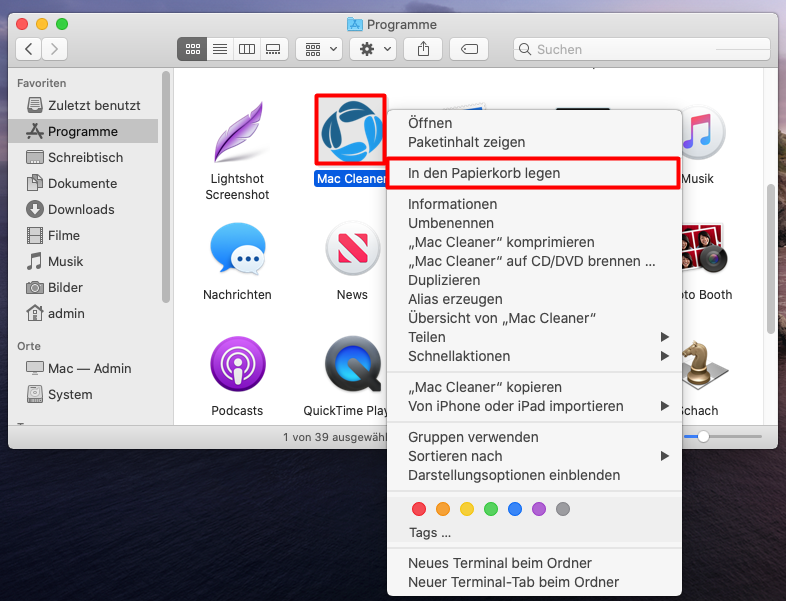This screenshot has width=786, height=601.
Task: Apply the orange tag color
Action: pyautogui.click(x=443, y=509)
